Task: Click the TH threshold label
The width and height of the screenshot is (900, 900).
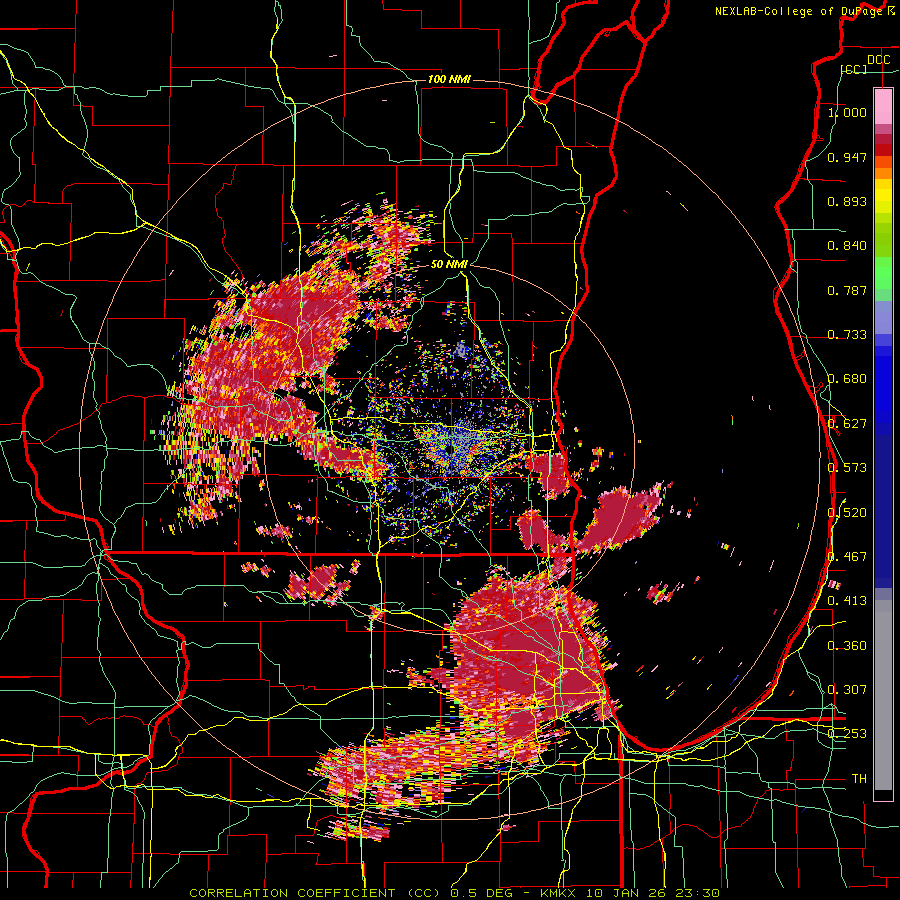Action: [859, 779]
